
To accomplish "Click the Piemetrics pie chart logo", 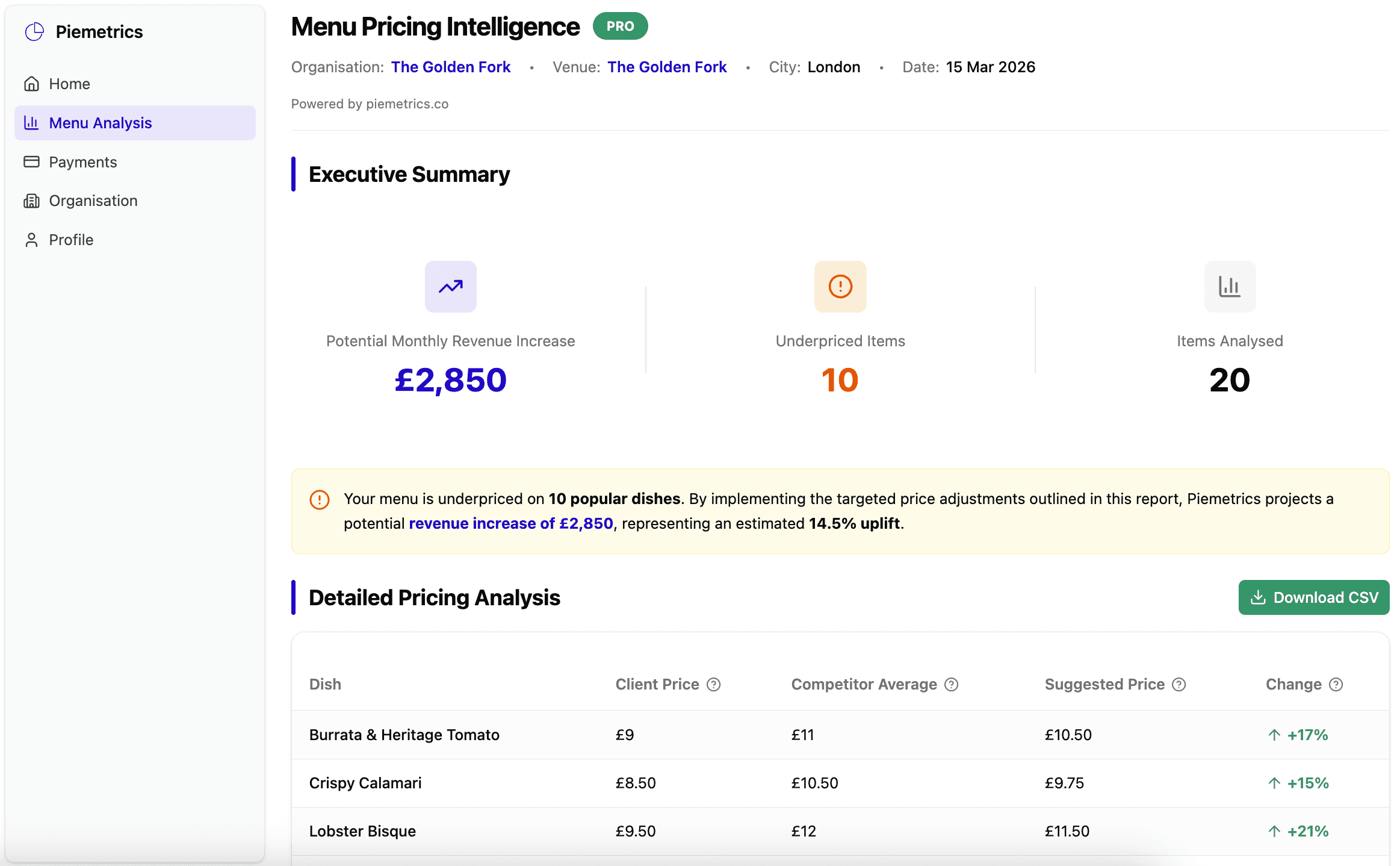I will point(34,31).
